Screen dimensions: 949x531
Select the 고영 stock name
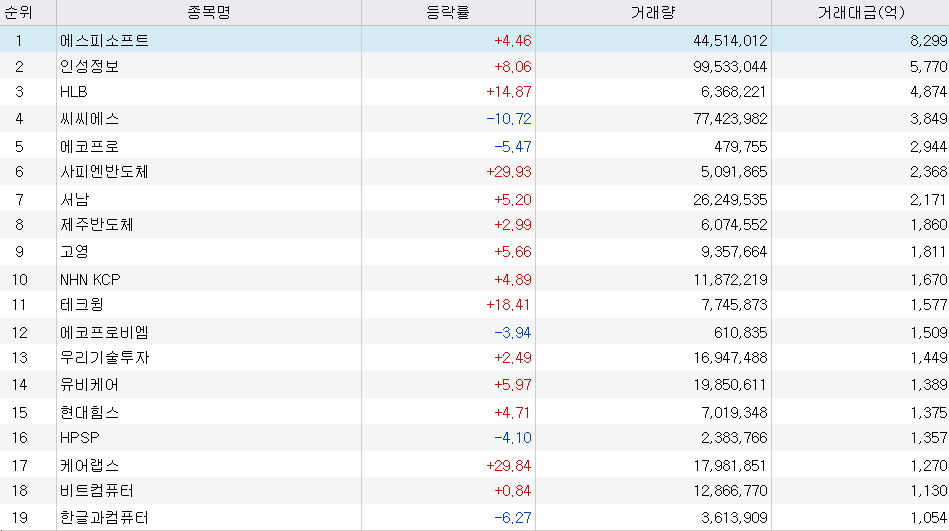coord(74,251)
